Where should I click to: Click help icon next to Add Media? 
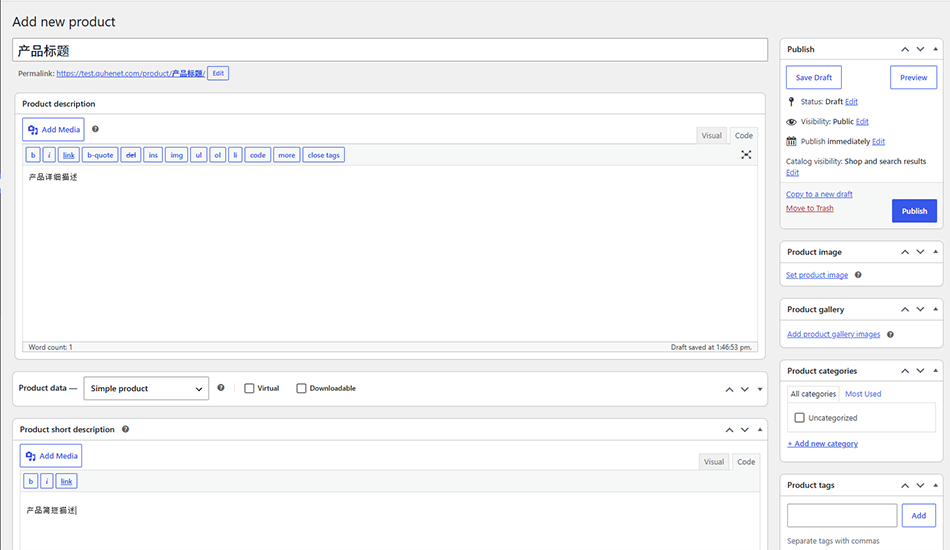(x=95, y=129)
